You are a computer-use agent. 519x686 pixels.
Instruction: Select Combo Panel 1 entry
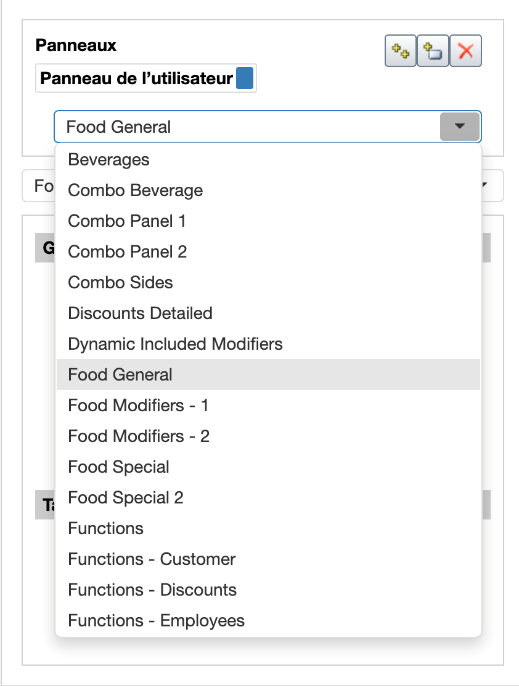(268, 221)
